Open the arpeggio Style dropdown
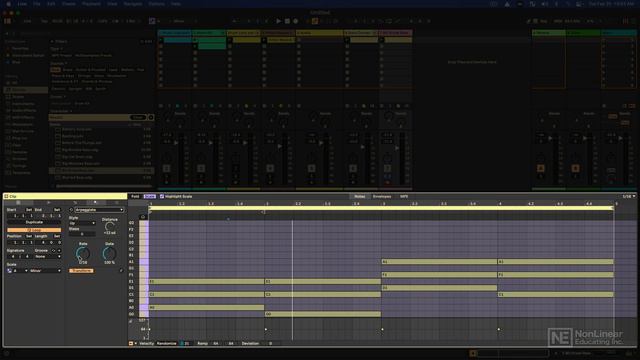 pyautogui.click(x=82, y=223)
